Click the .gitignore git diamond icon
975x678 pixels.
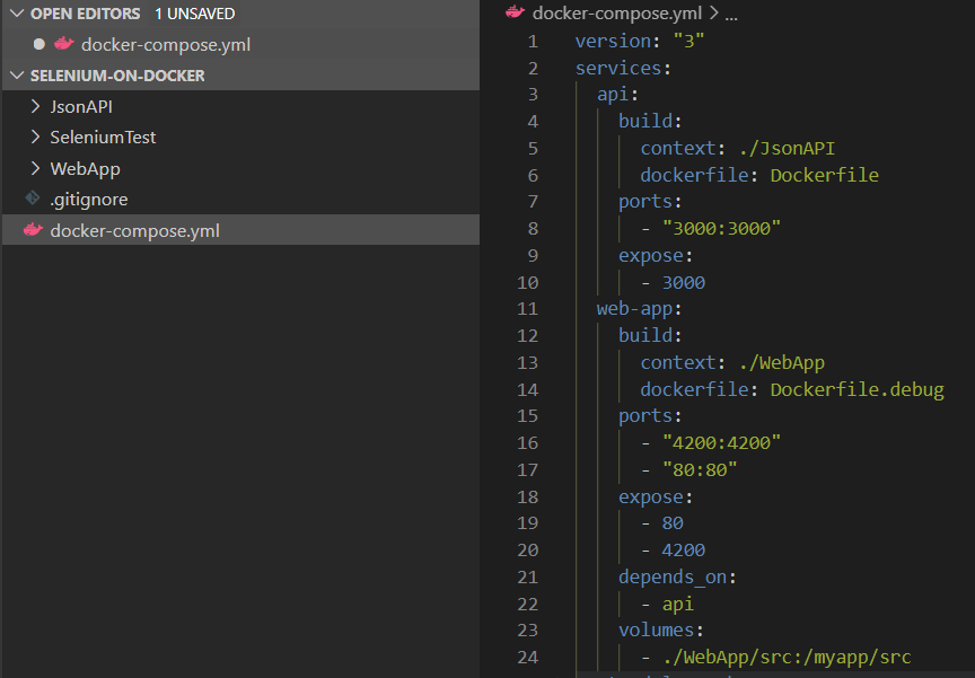(32, 199)
